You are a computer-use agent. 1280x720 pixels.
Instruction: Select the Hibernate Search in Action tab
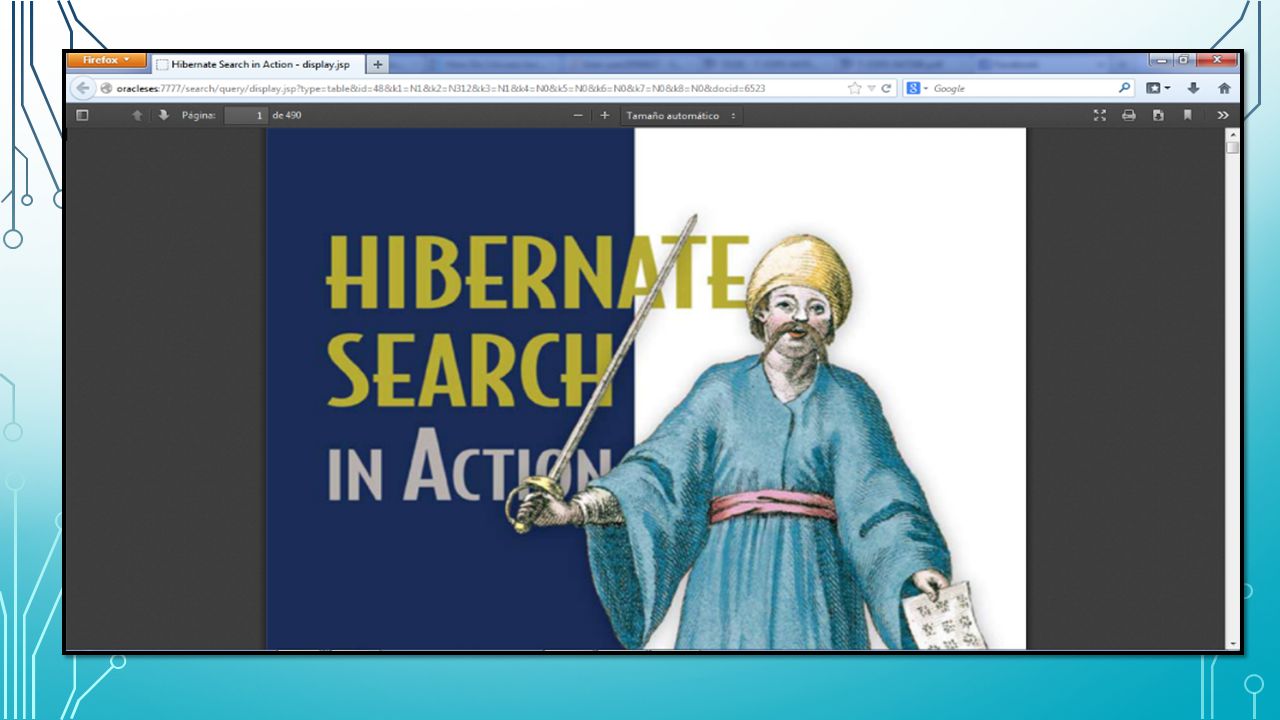tap(258, 64)
